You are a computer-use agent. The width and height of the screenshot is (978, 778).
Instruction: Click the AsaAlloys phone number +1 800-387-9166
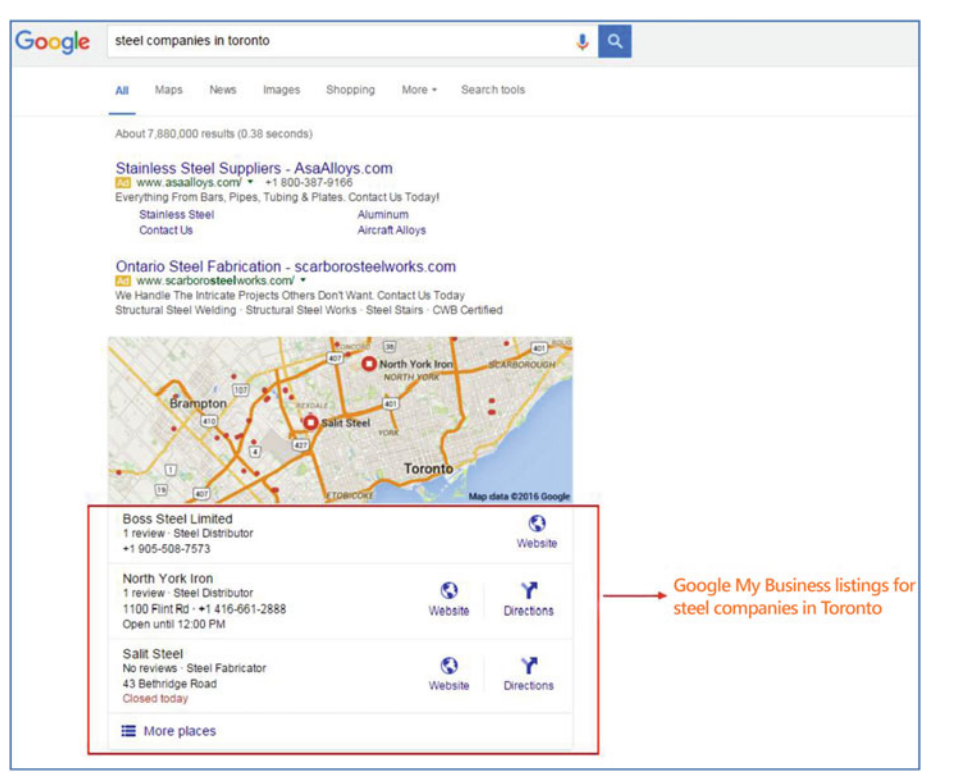[309, 183]
